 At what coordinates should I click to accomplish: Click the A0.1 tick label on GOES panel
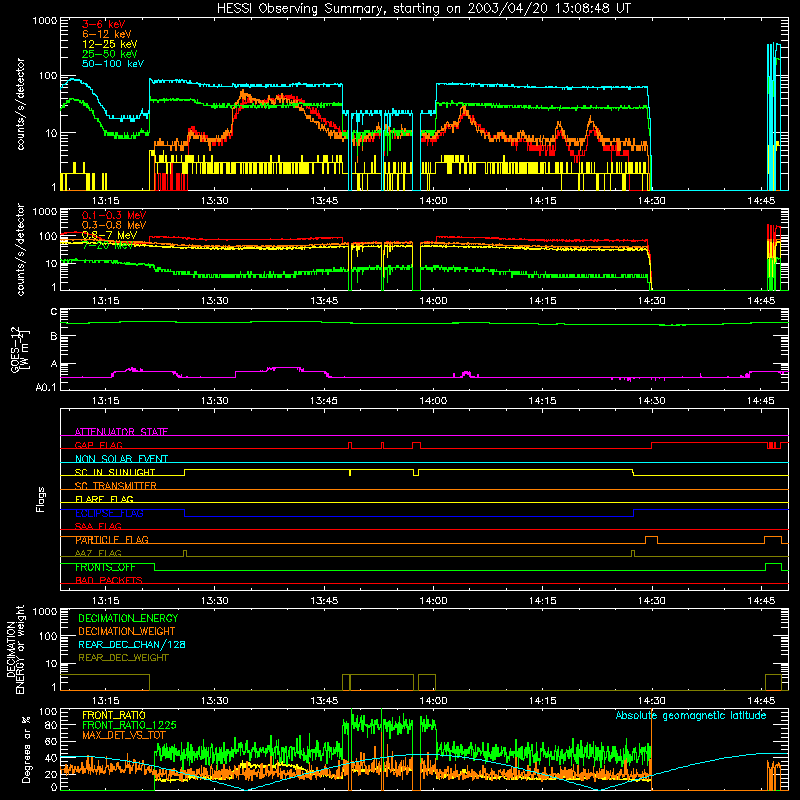click(x=46, y=387)
